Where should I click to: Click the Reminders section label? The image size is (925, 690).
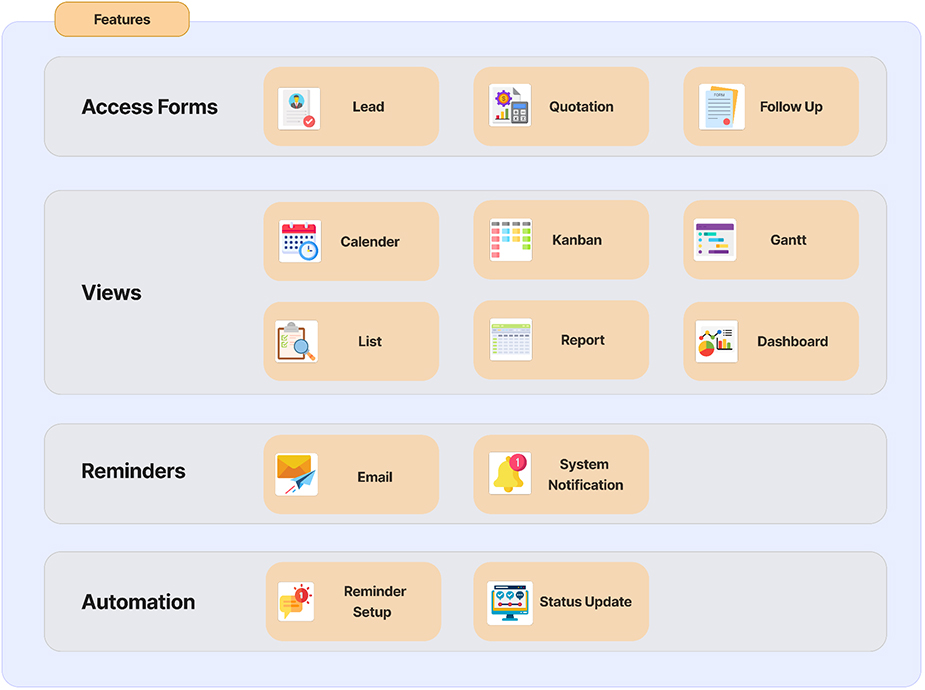coord(133,471)
